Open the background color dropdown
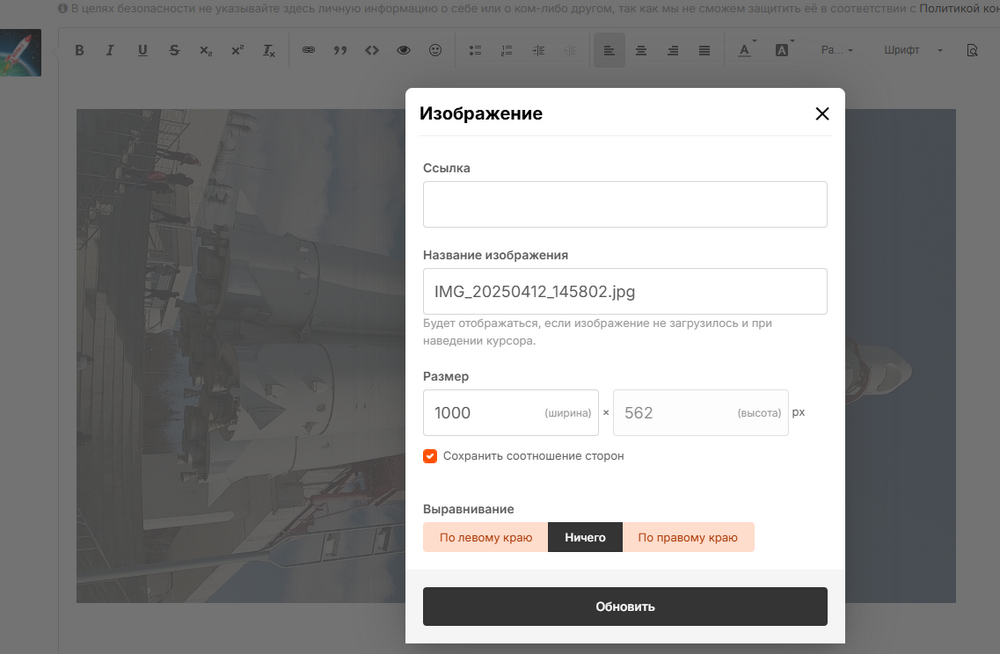 [783, 50]
